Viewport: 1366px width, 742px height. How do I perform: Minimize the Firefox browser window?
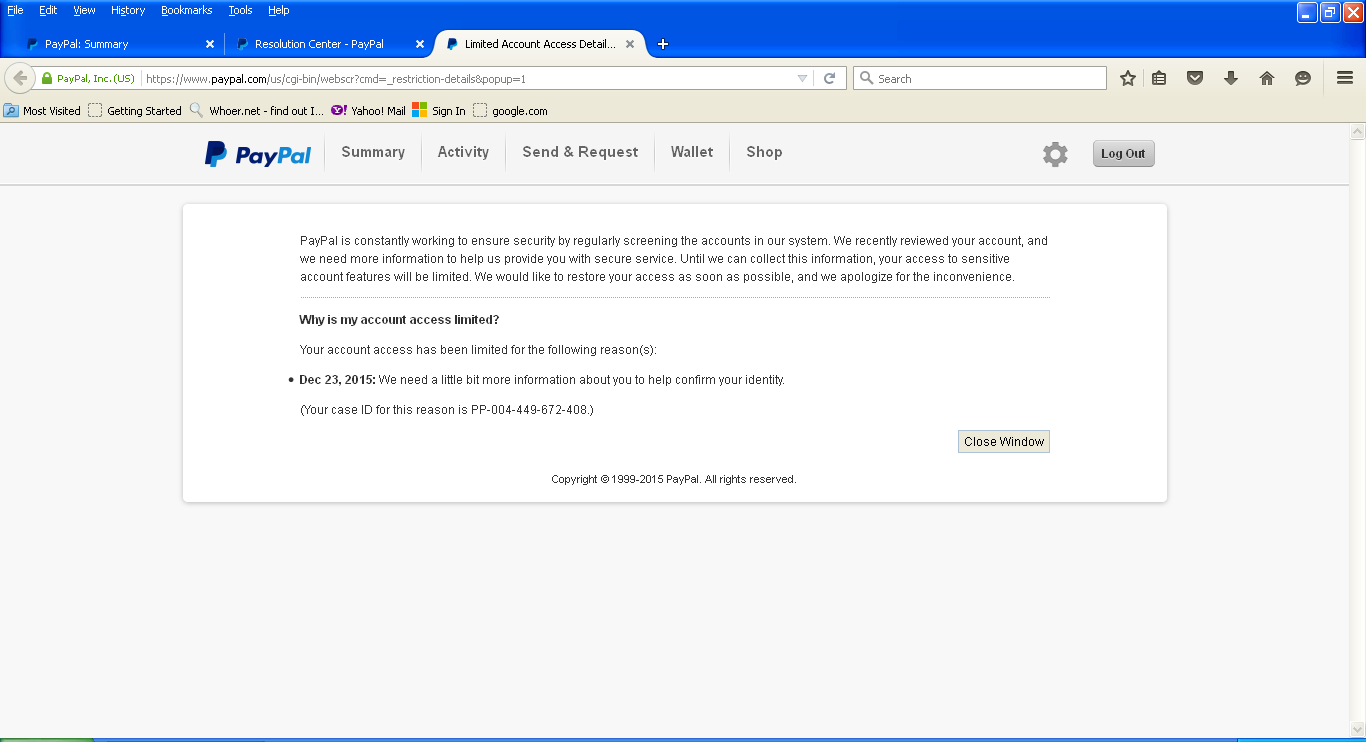1307,12
